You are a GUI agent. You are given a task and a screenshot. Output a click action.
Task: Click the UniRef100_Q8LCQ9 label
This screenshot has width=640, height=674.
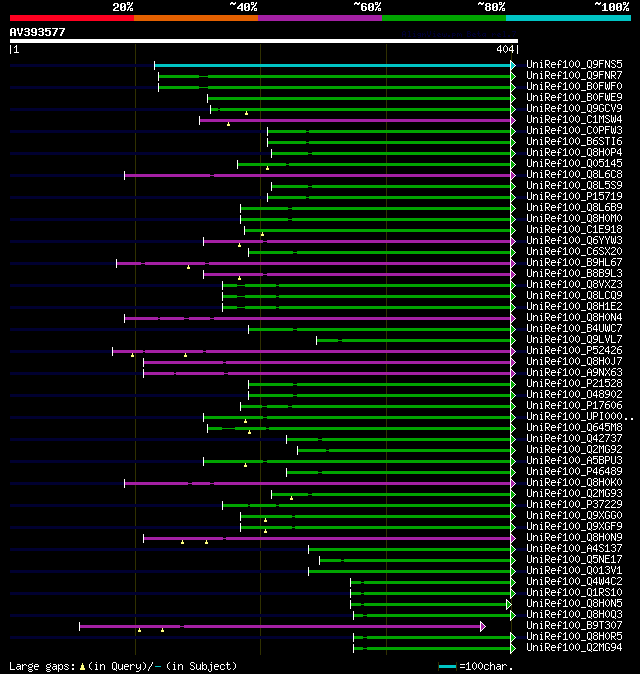[x=574, y=296]
